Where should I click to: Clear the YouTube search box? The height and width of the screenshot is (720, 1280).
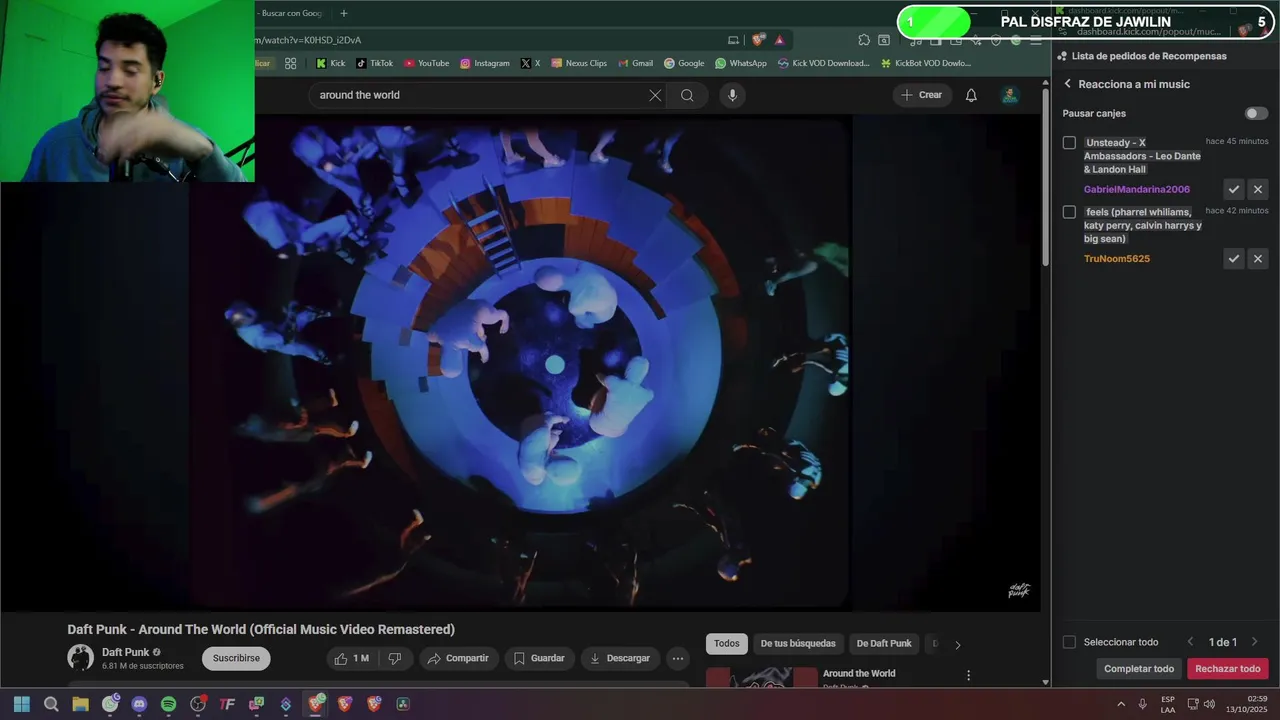tap(655, 95)
